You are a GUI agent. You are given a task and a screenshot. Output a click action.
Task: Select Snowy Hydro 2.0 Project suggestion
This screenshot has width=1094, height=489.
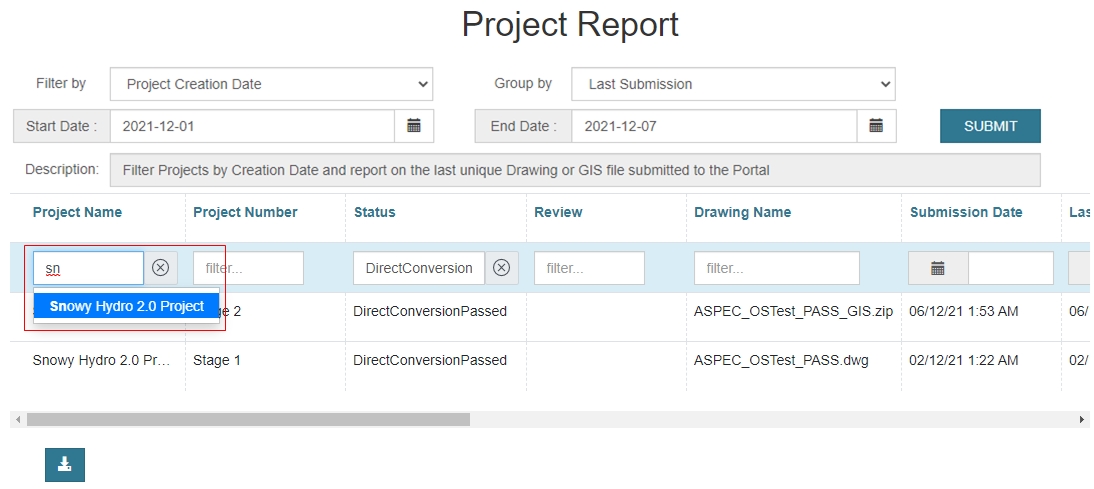[127, 306]
